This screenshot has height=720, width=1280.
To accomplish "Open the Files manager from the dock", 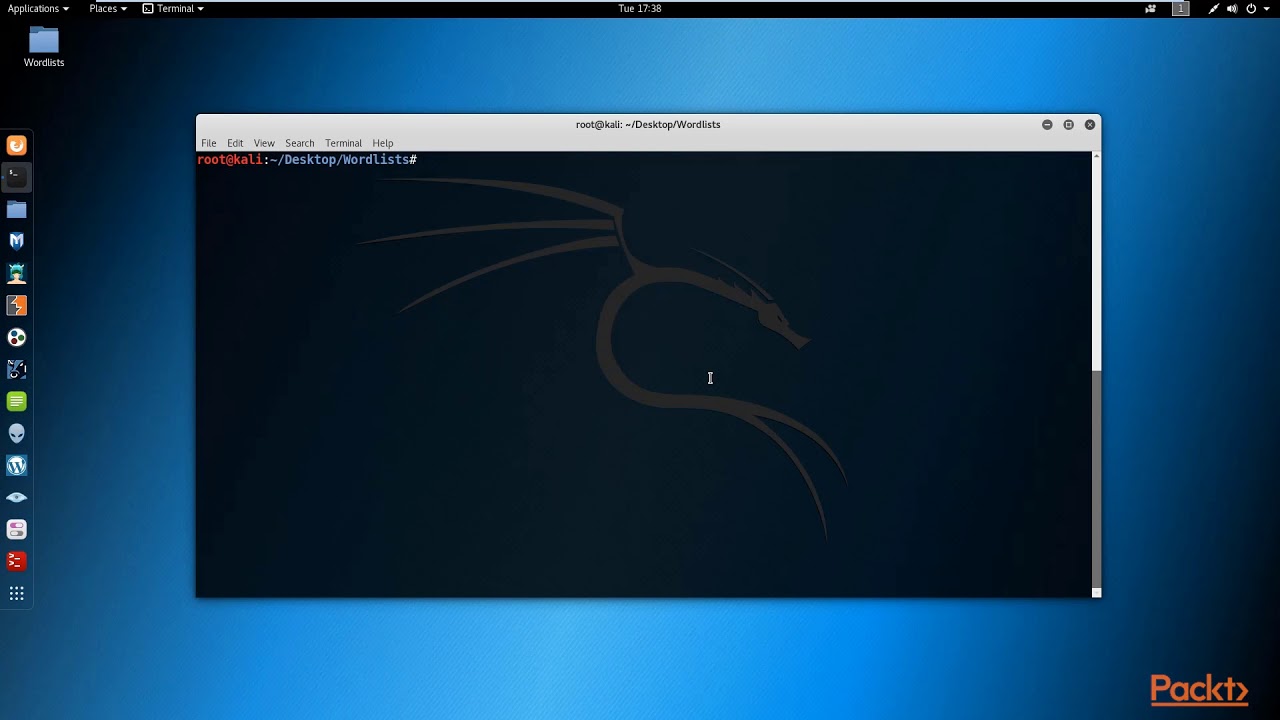I will tap(17, 209).
